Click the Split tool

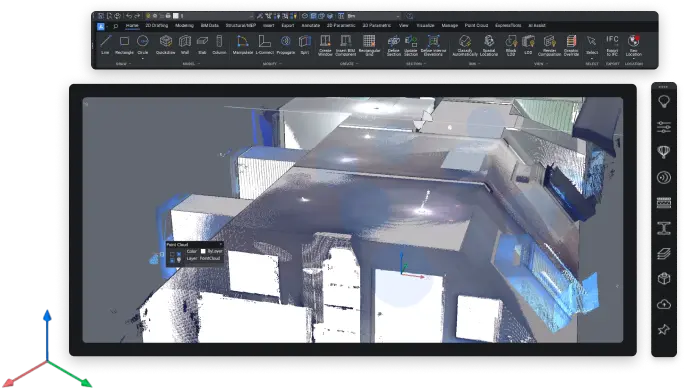[305, 45]
